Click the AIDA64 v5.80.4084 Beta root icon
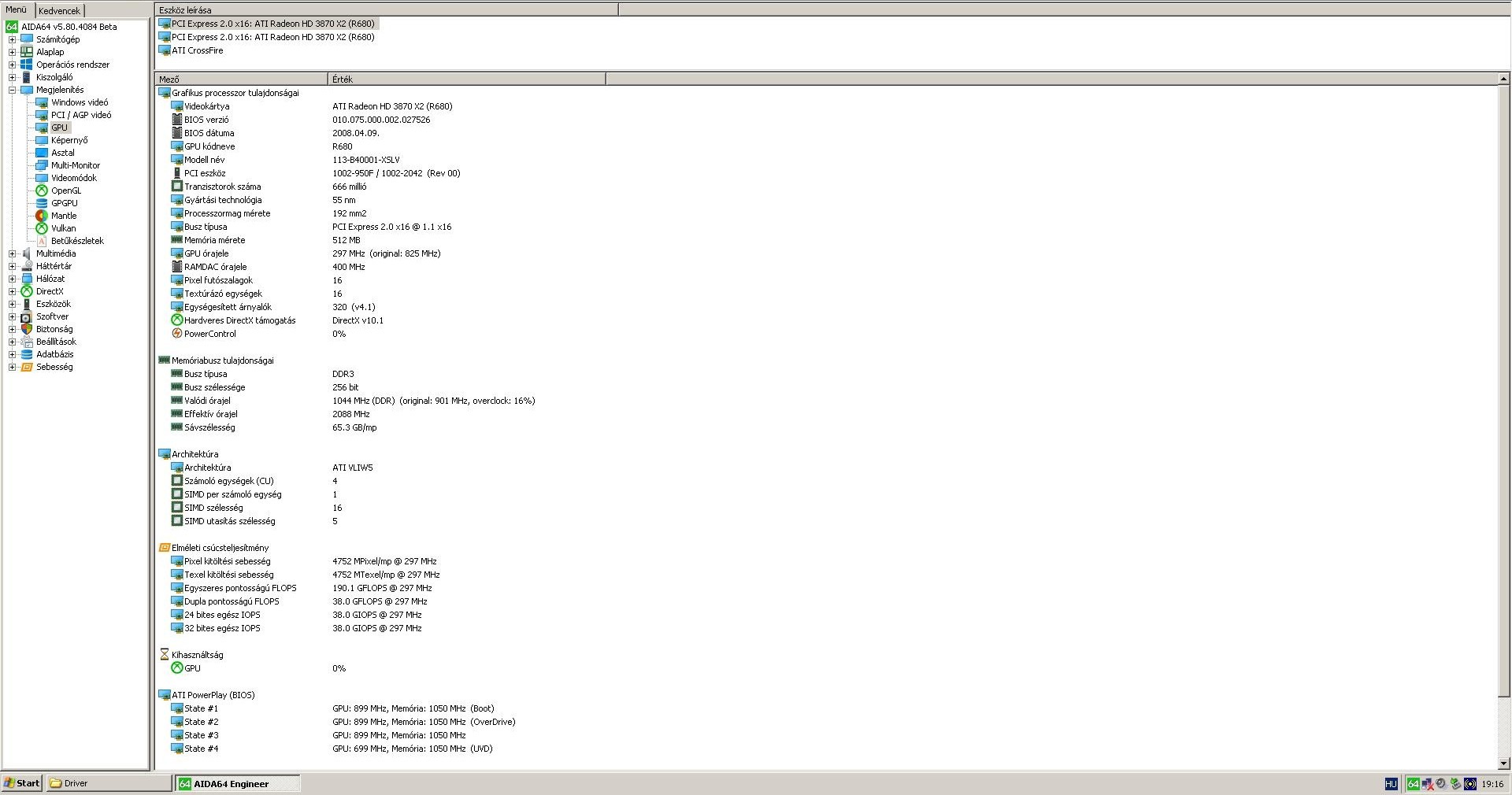Image resolution: width=1512 pixels, height=795 pixels. [12, 27]
